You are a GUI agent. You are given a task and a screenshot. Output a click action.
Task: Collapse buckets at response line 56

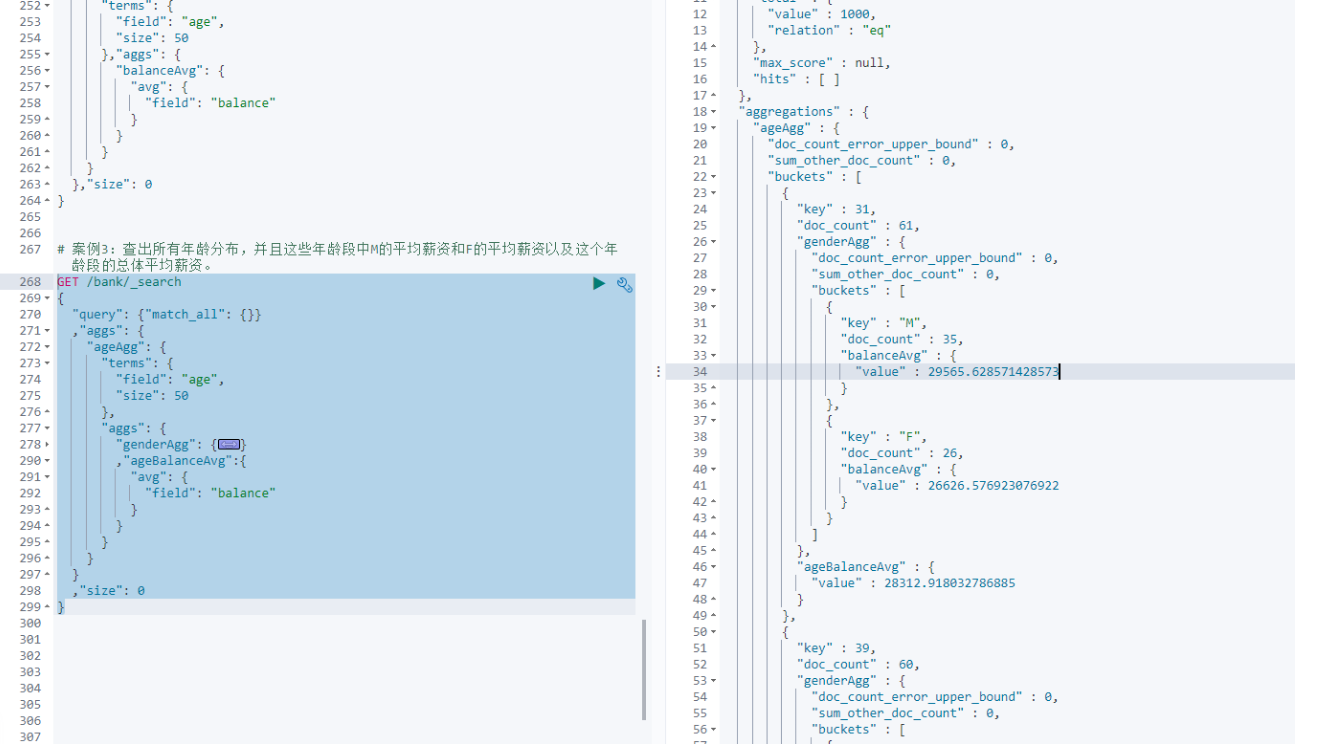713,729
